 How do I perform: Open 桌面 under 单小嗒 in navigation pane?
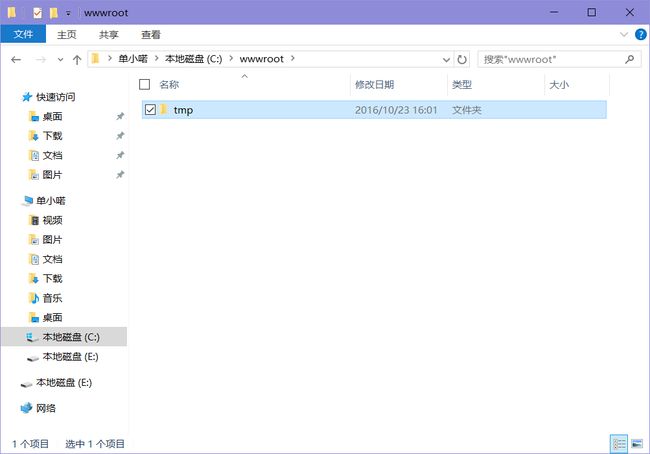[52, 318]
